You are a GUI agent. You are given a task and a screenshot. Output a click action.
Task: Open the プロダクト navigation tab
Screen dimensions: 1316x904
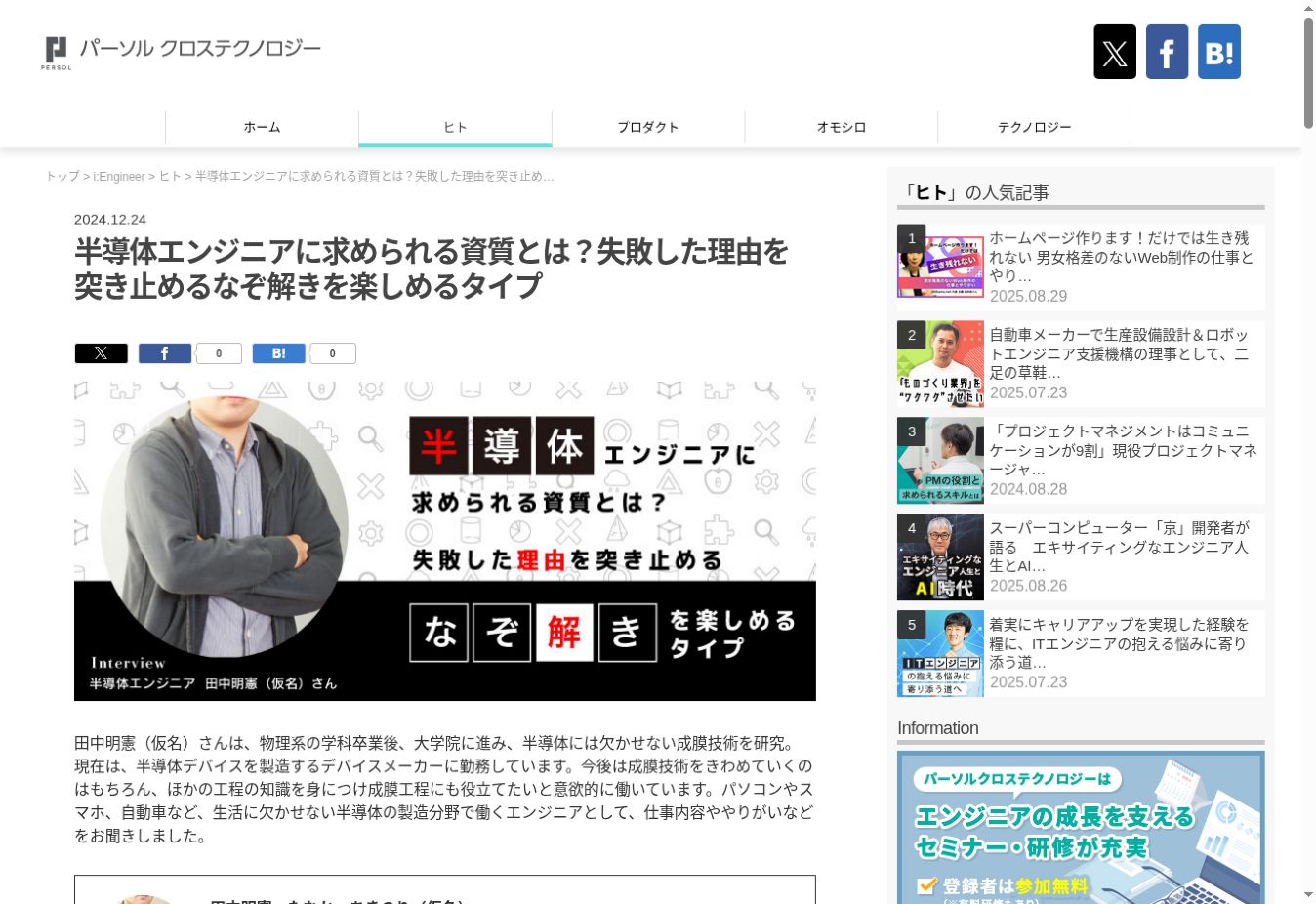pyautogui.click(x=648, y=128)
